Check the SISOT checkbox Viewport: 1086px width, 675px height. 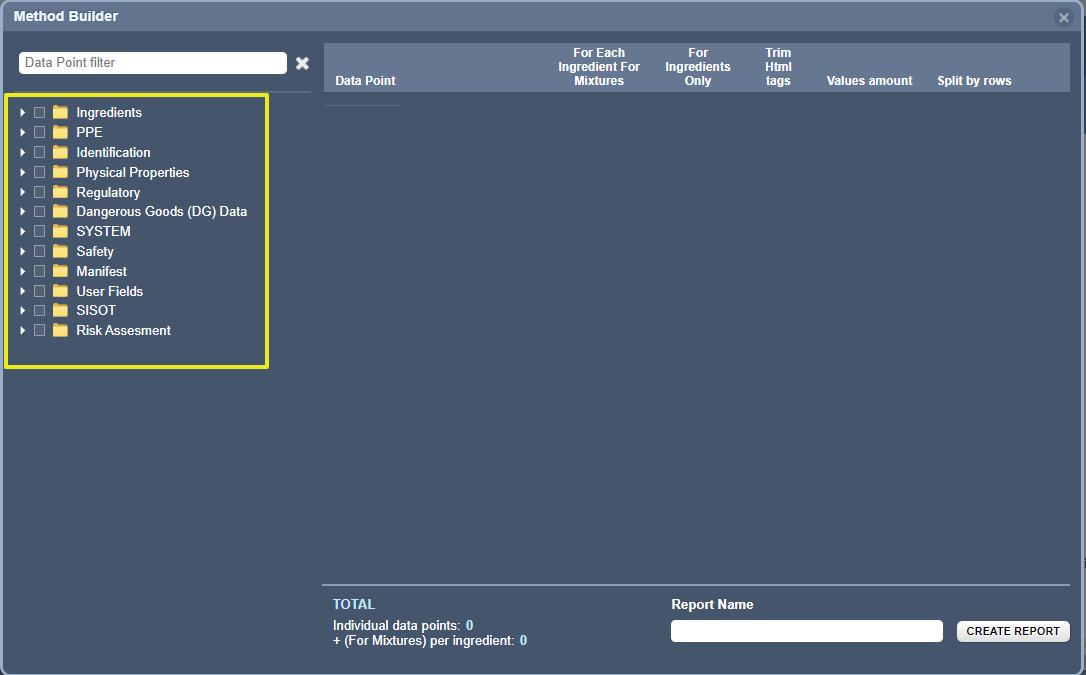(x=39, y=310)
